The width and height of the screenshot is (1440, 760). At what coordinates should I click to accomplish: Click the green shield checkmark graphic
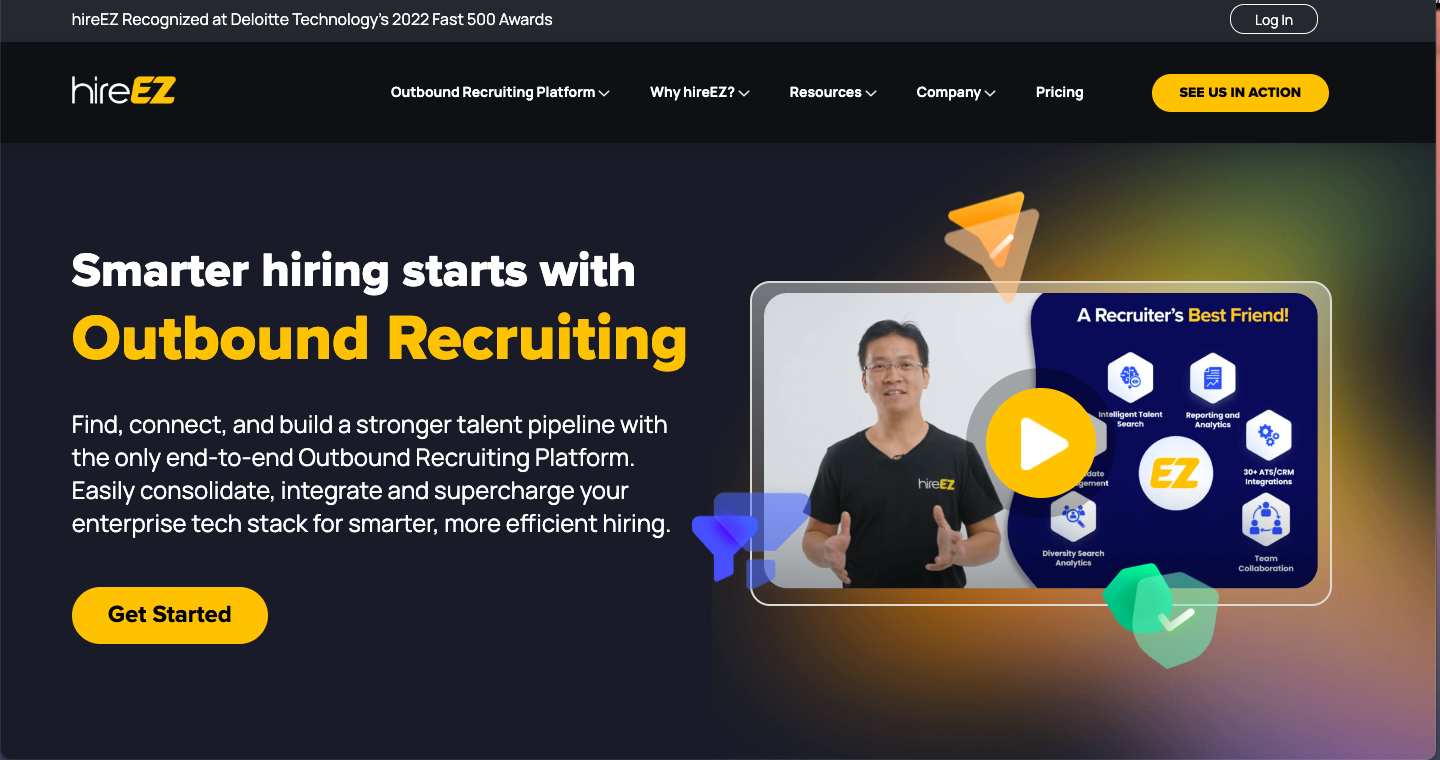[x=1161, y=615]
